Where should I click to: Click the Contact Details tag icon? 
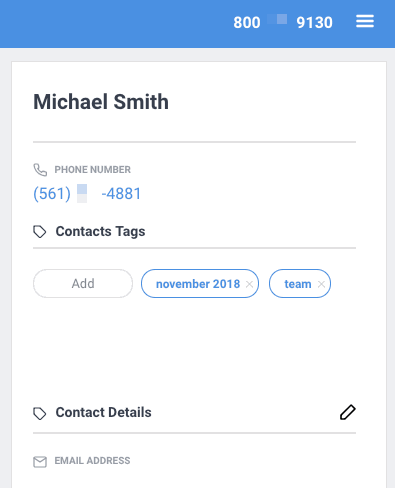click(40, 413)
